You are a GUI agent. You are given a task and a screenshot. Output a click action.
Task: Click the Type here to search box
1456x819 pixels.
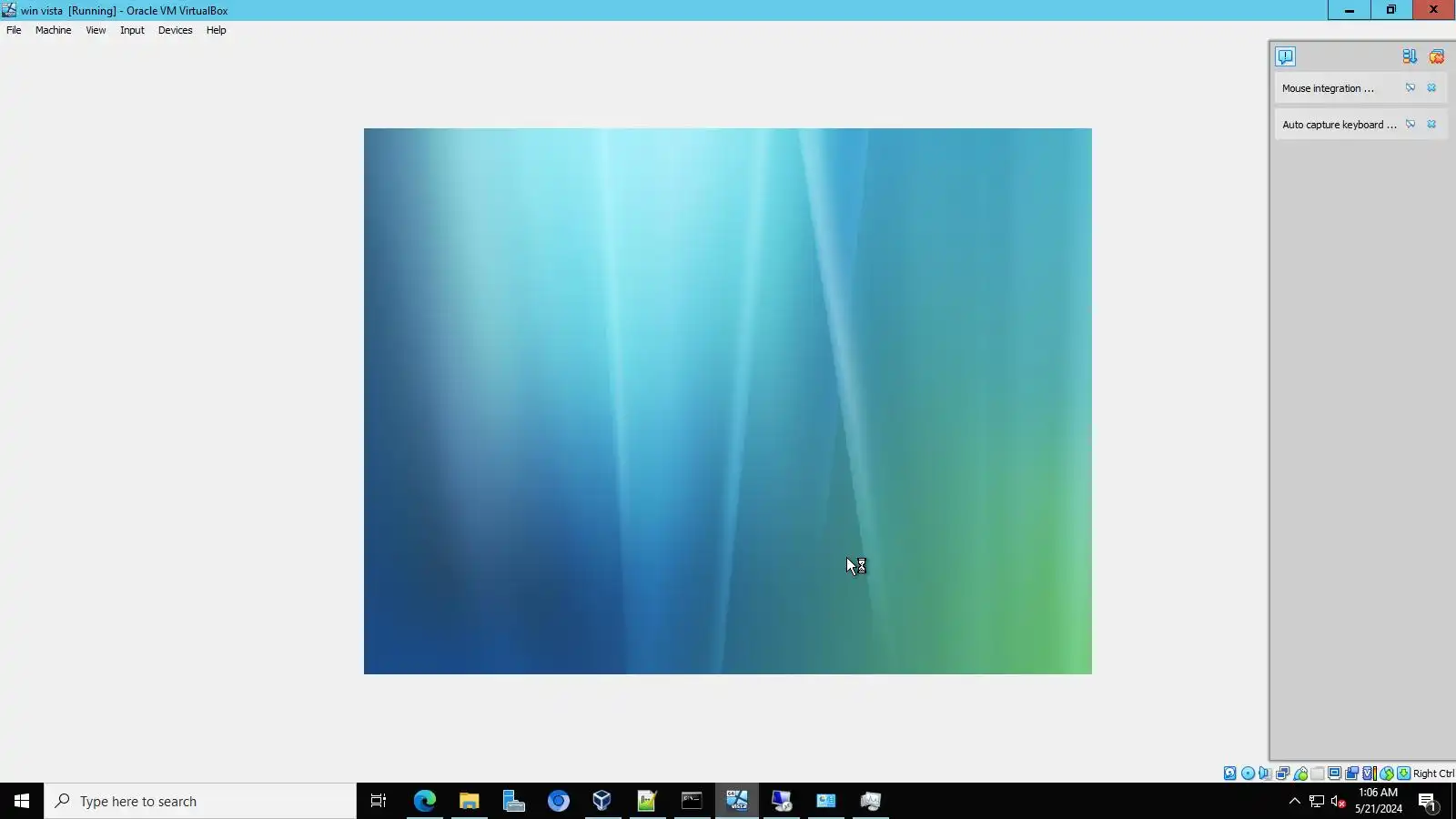(x=200, y=801)
